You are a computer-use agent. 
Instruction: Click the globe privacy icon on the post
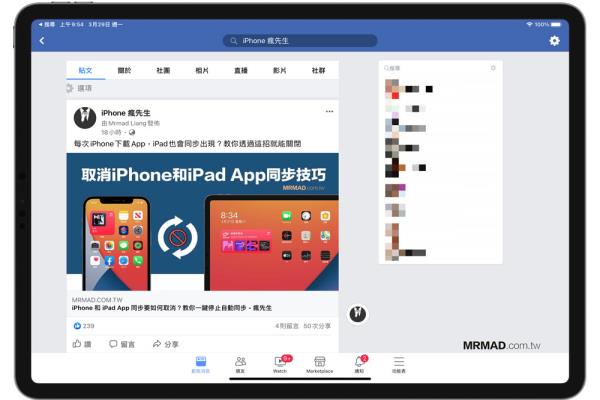point(132,132)
